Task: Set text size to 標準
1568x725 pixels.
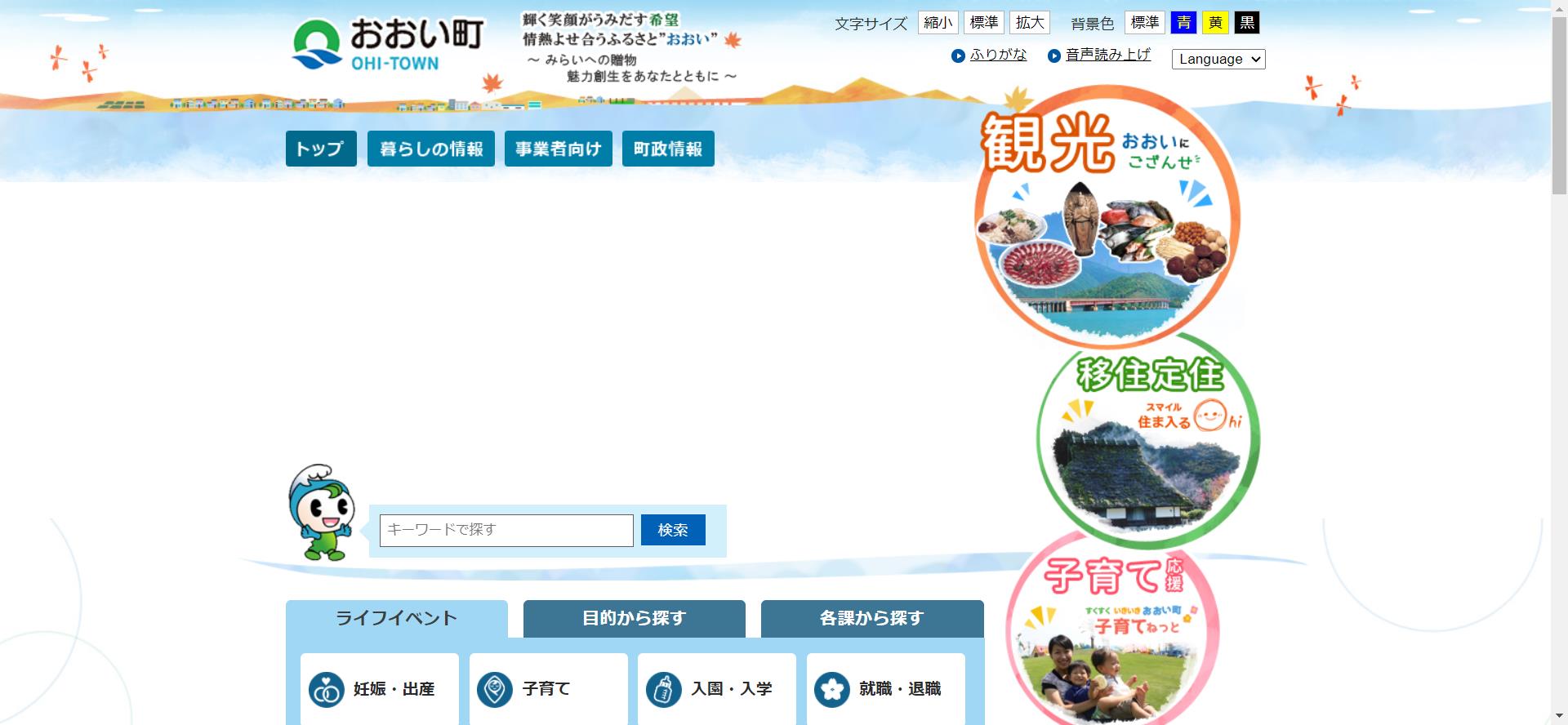Action: point(983,23)
